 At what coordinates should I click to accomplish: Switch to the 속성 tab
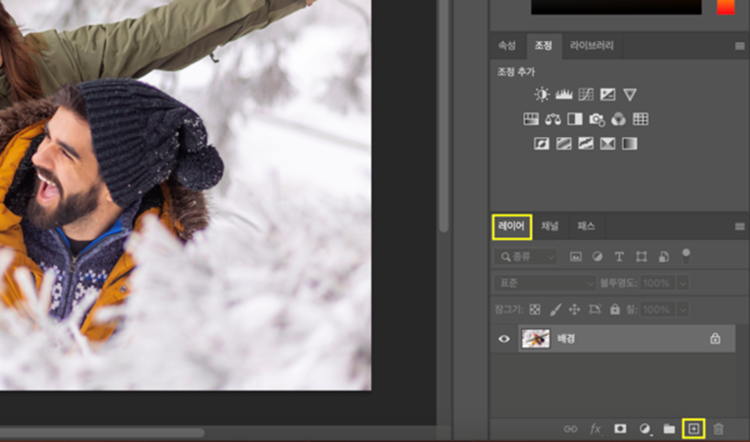click(x=507, y=46)
